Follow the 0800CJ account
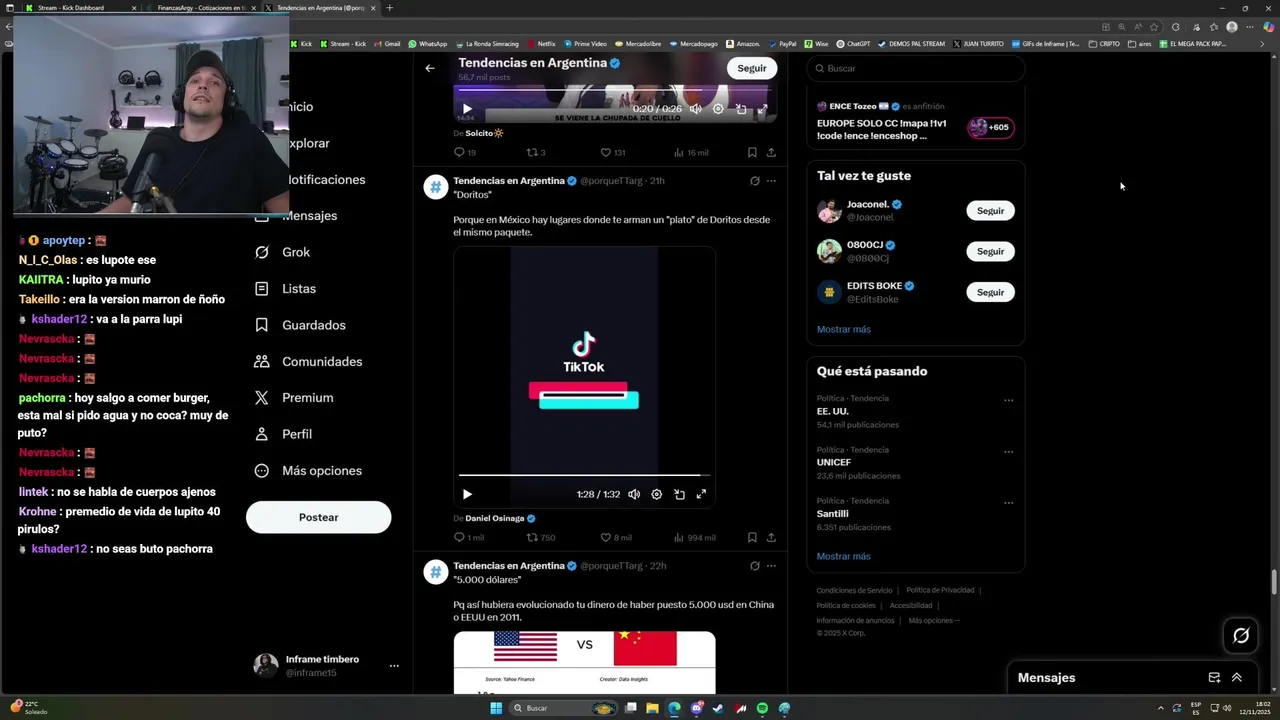The width and height of the screenshot is (1280, 720). [990, 251]
